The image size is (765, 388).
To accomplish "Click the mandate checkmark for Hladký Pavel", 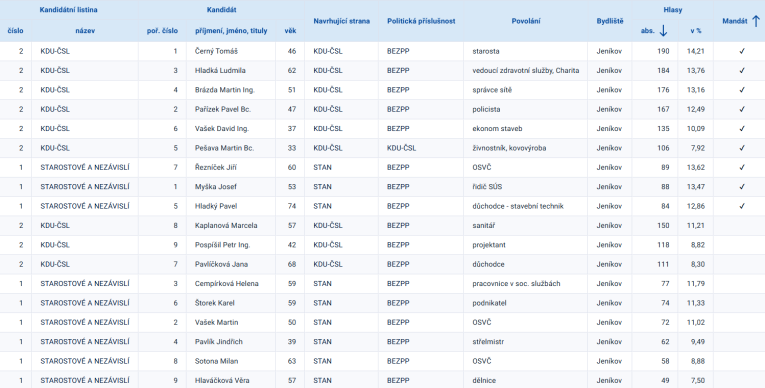I will pos(742,206).
